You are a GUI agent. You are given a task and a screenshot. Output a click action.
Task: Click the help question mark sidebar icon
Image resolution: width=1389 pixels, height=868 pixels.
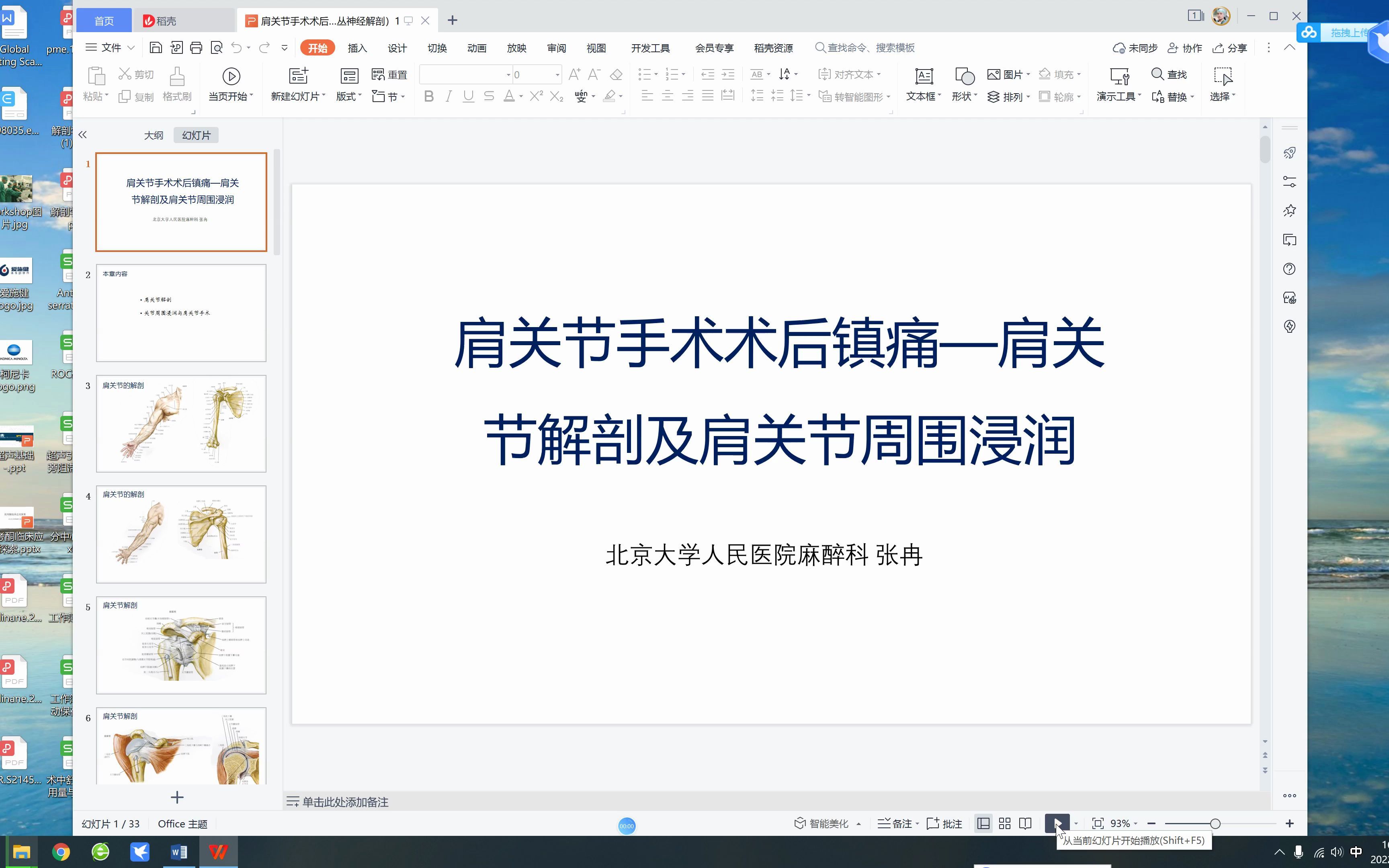point(1289,269)
